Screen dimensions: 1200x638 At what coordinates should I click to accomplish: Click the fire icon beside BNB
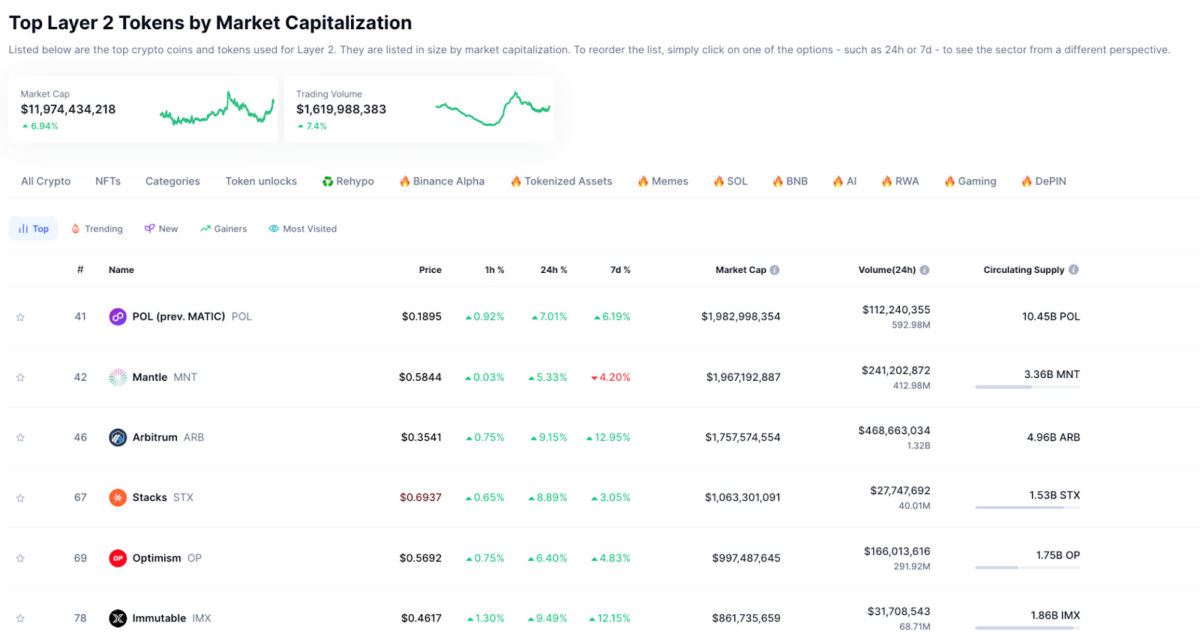coord(777,181)
